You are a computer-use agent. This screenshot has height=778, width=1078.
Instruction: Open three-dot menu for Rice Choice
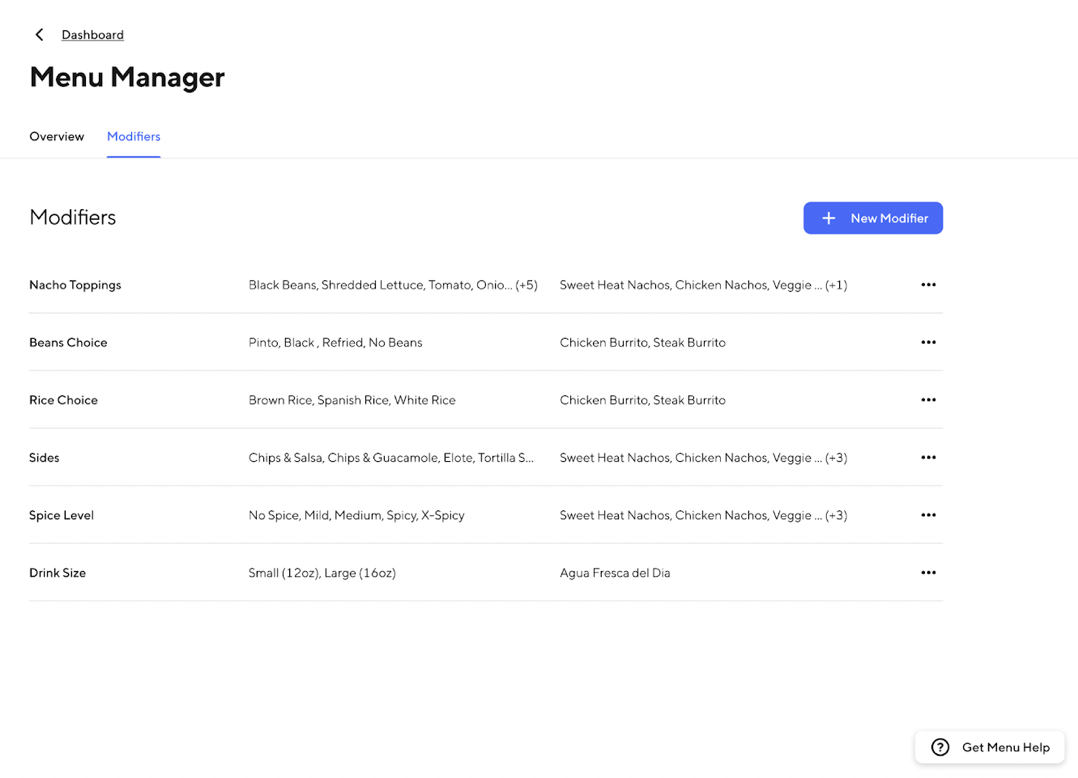928,400
